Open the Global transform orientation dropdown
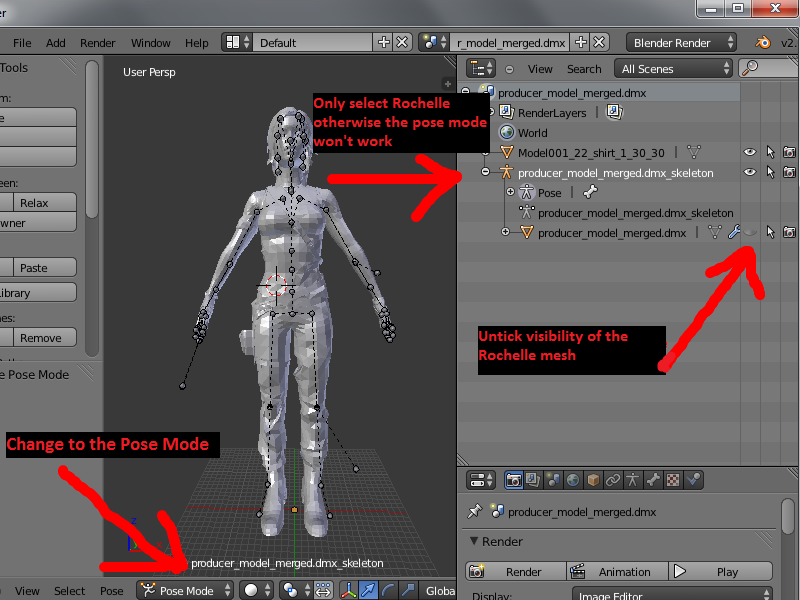The width and height of the screenshot is (800, 600). [x=438, y=590]
